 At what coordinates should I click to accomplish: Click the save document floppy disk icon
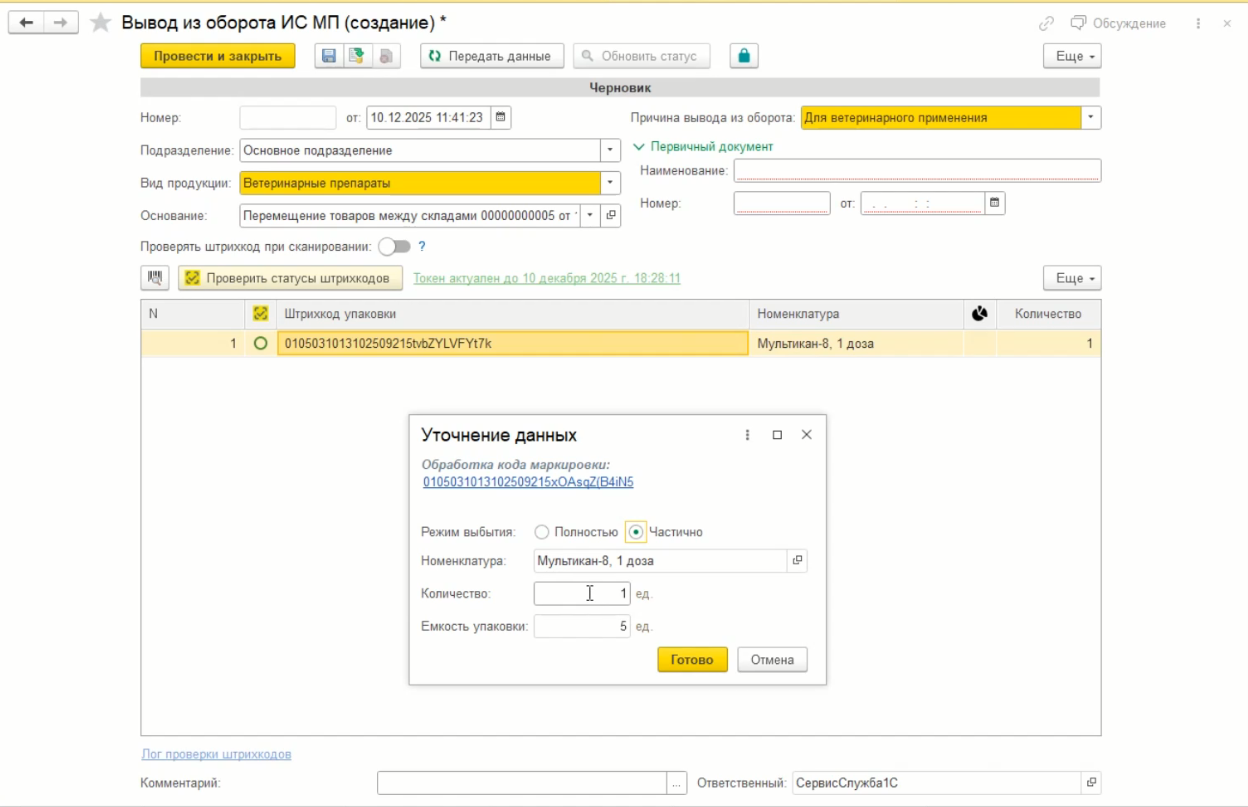pos(328,56)
